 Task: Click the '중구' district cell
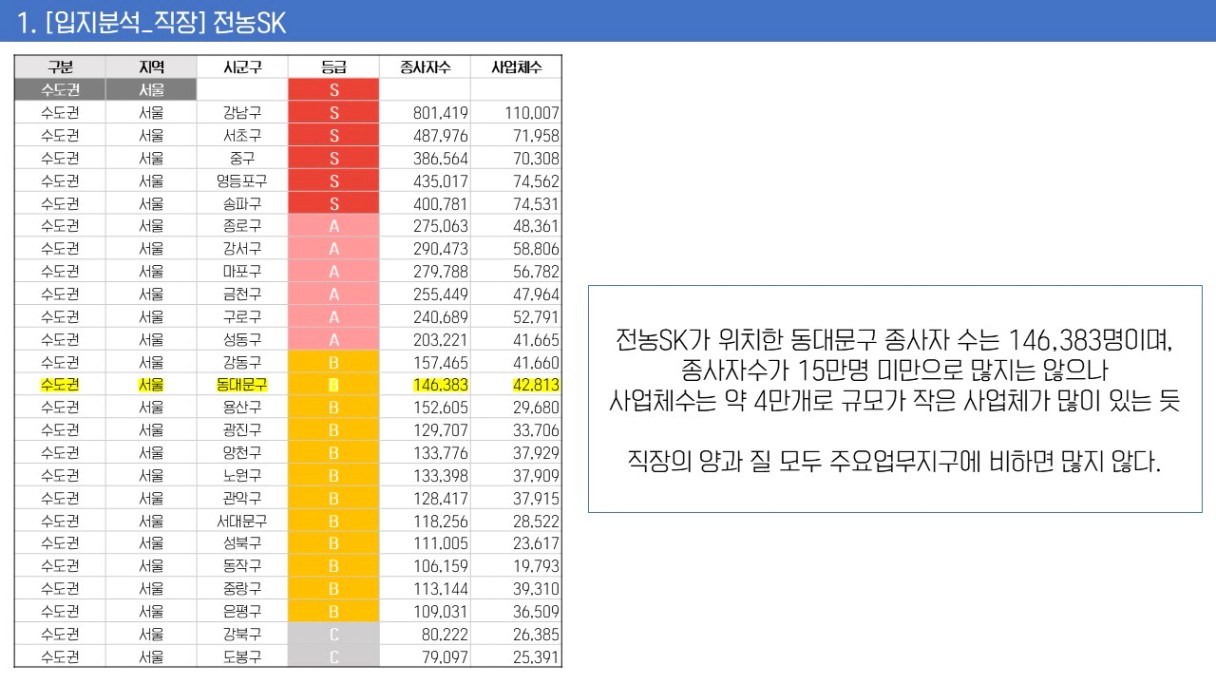tap(242, 158)
